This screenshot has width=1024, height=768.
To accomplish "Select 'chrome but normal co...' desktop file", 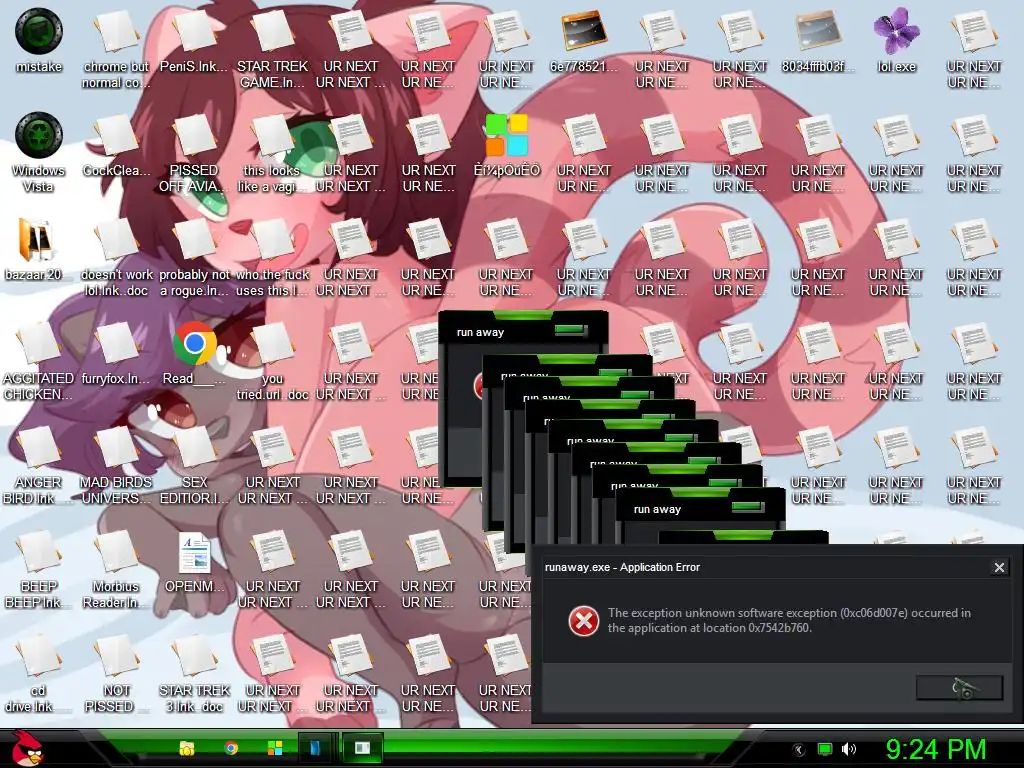I will (x=116, y=48).
